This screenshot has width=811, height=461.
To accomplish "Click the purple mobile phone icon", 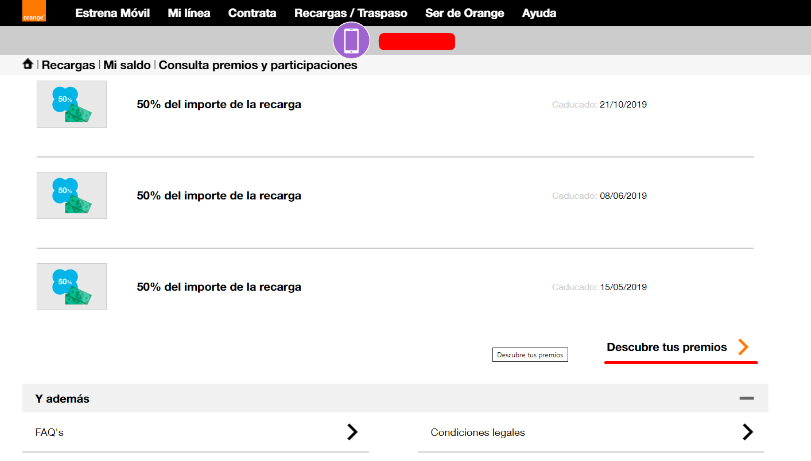I will coord(351,41).
